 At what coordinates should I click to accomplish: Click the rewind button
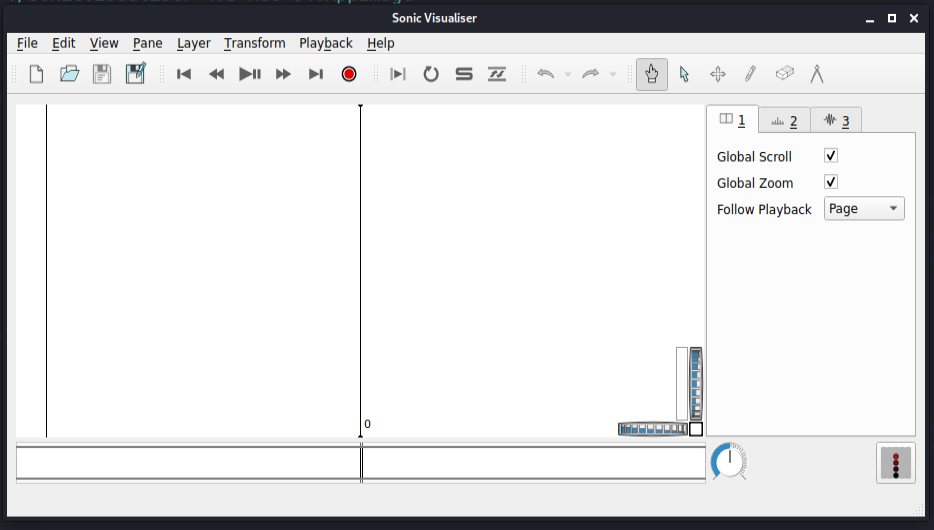tap(217, 74)
